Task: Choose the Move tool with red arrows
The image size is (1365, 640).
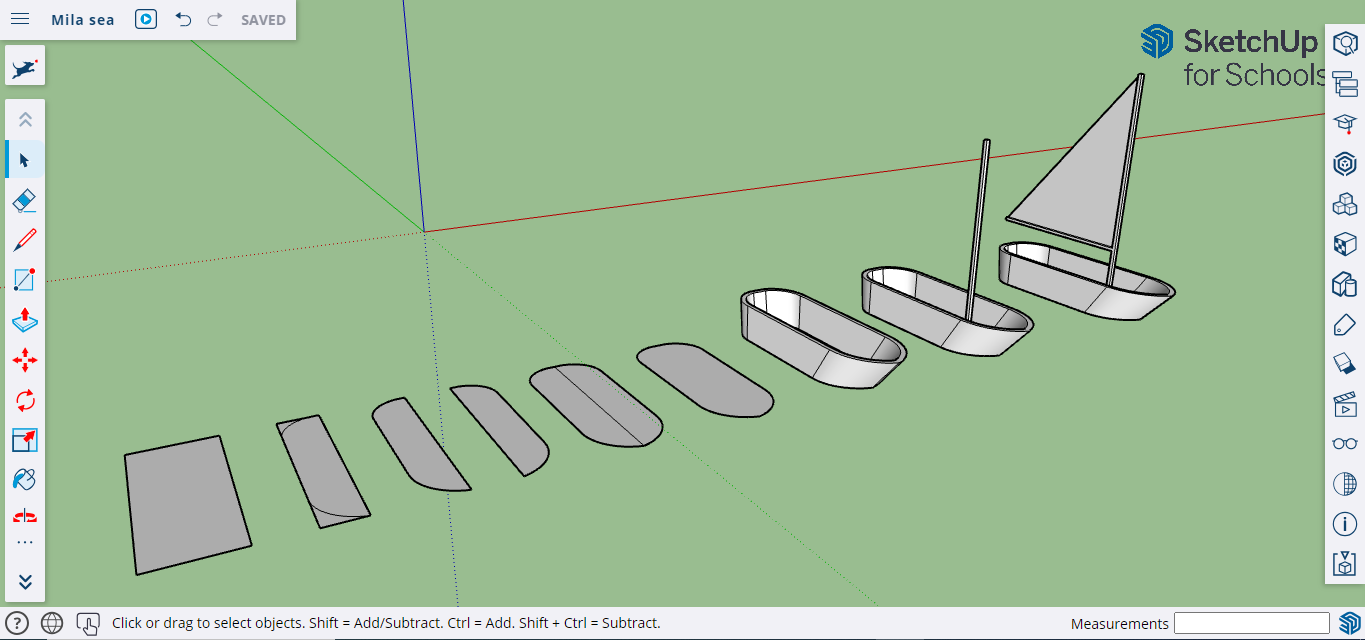Action: pyautogui.click(x=25, y=360)
